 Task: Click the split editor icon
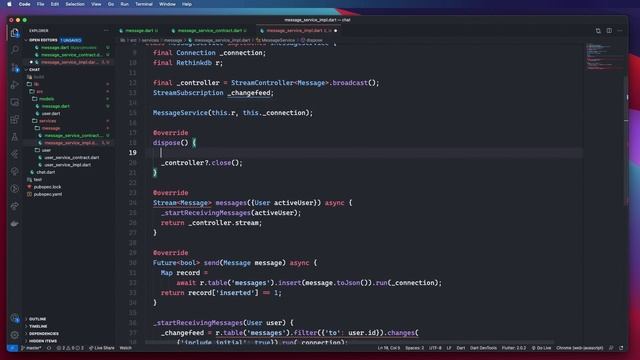609,31
